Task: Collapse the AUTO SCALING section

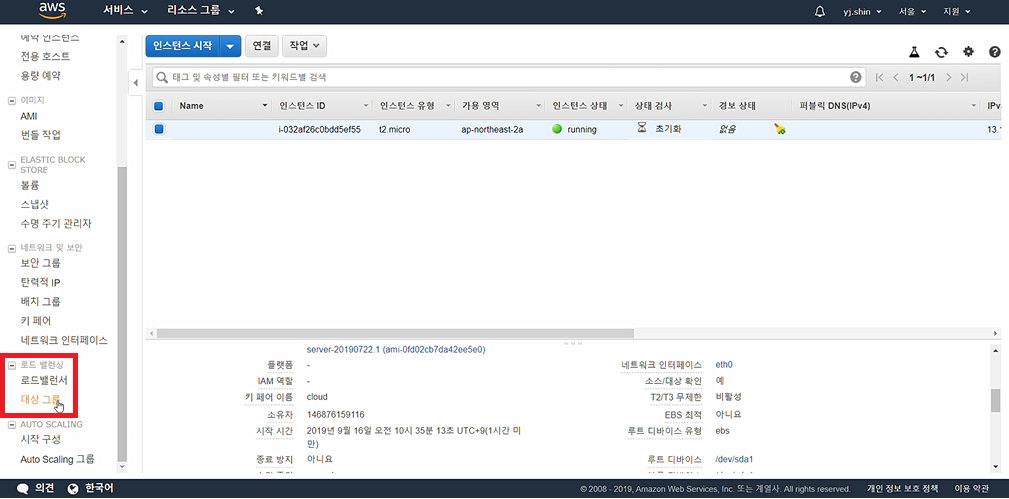Action: coord(11,424)
